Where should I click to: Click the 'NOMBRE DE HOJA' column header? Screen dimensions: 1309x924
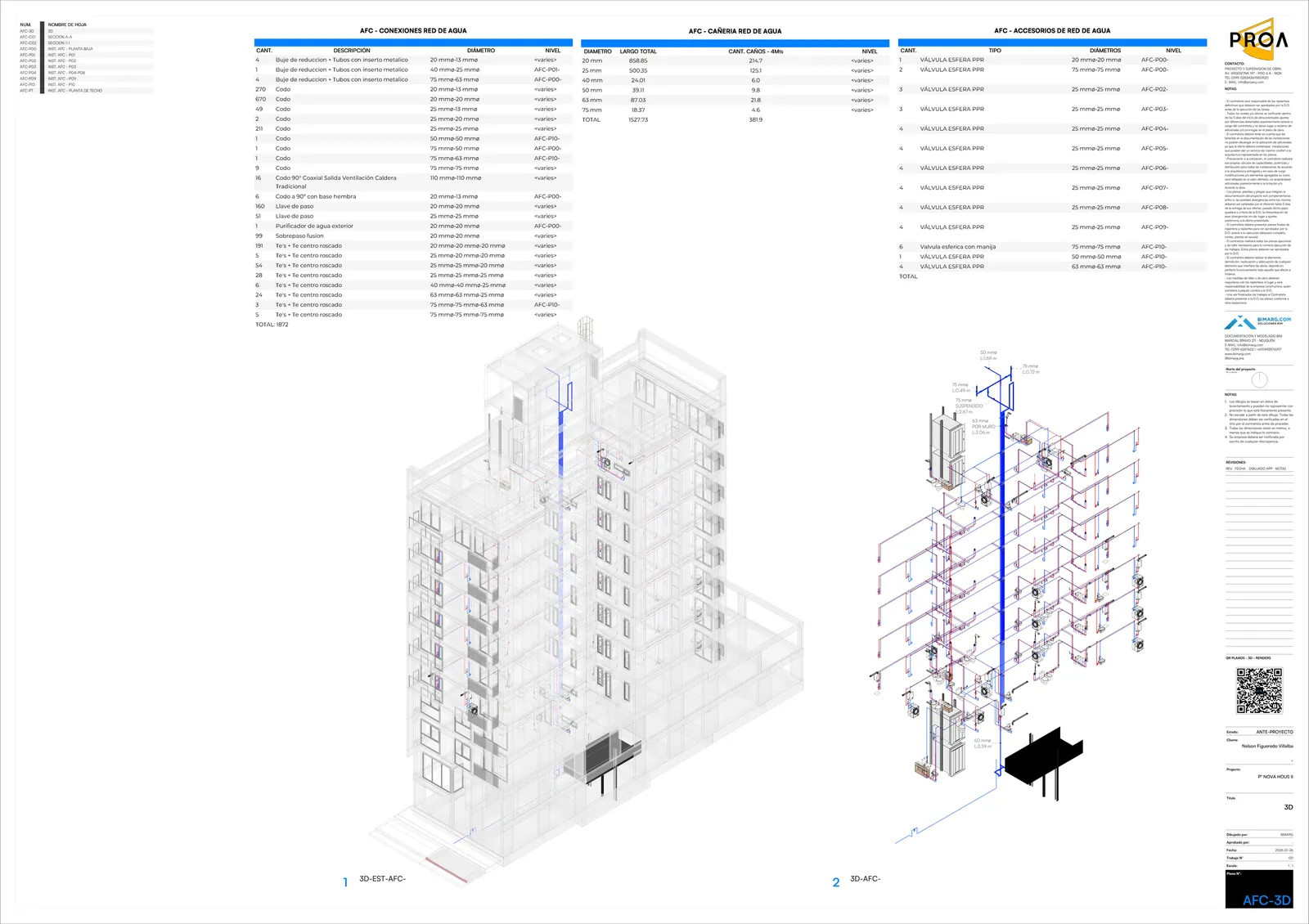pyautogui.click(x=67, y=25)
